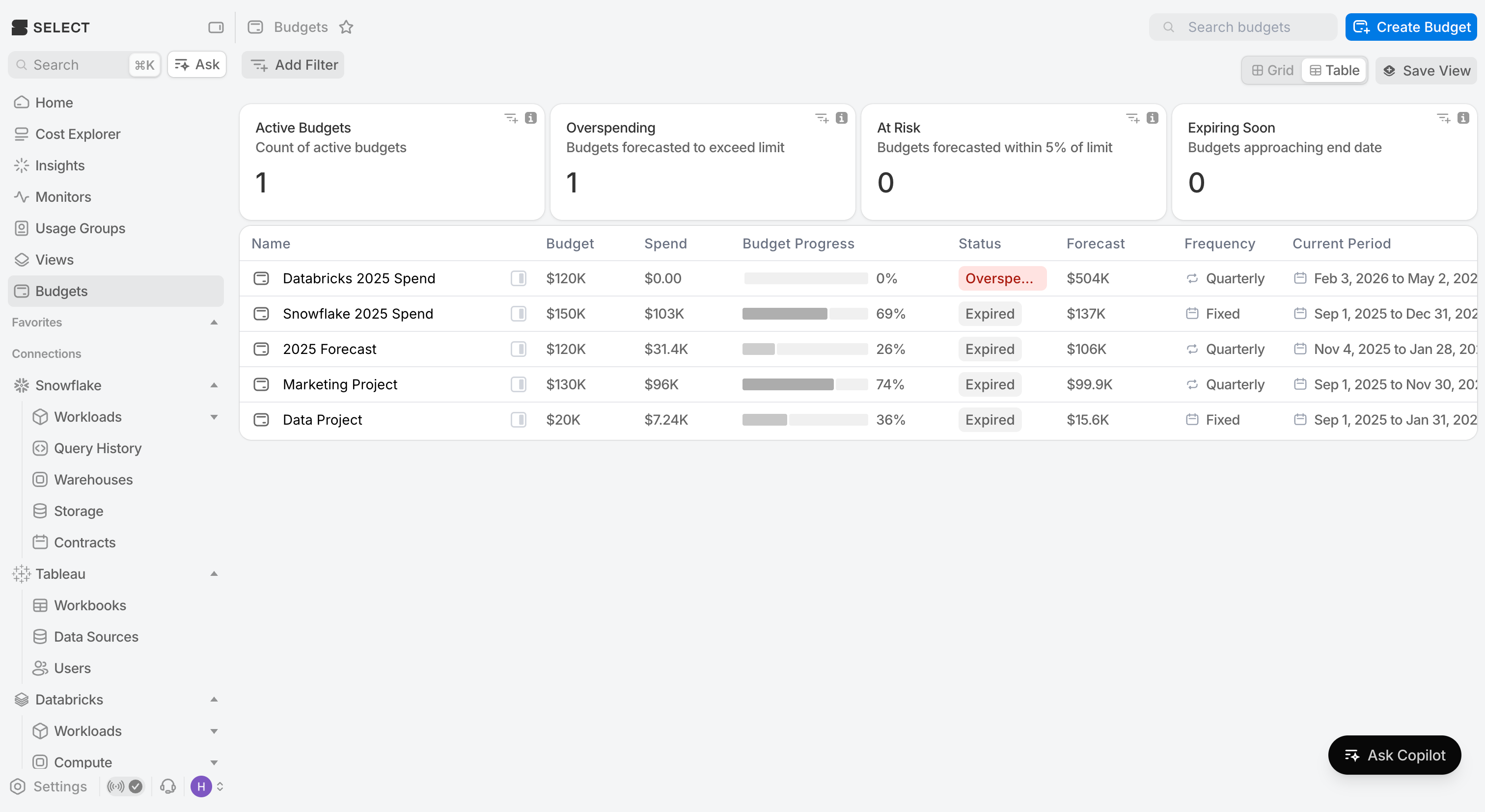Click info icon on Active Budgets card

531,118
